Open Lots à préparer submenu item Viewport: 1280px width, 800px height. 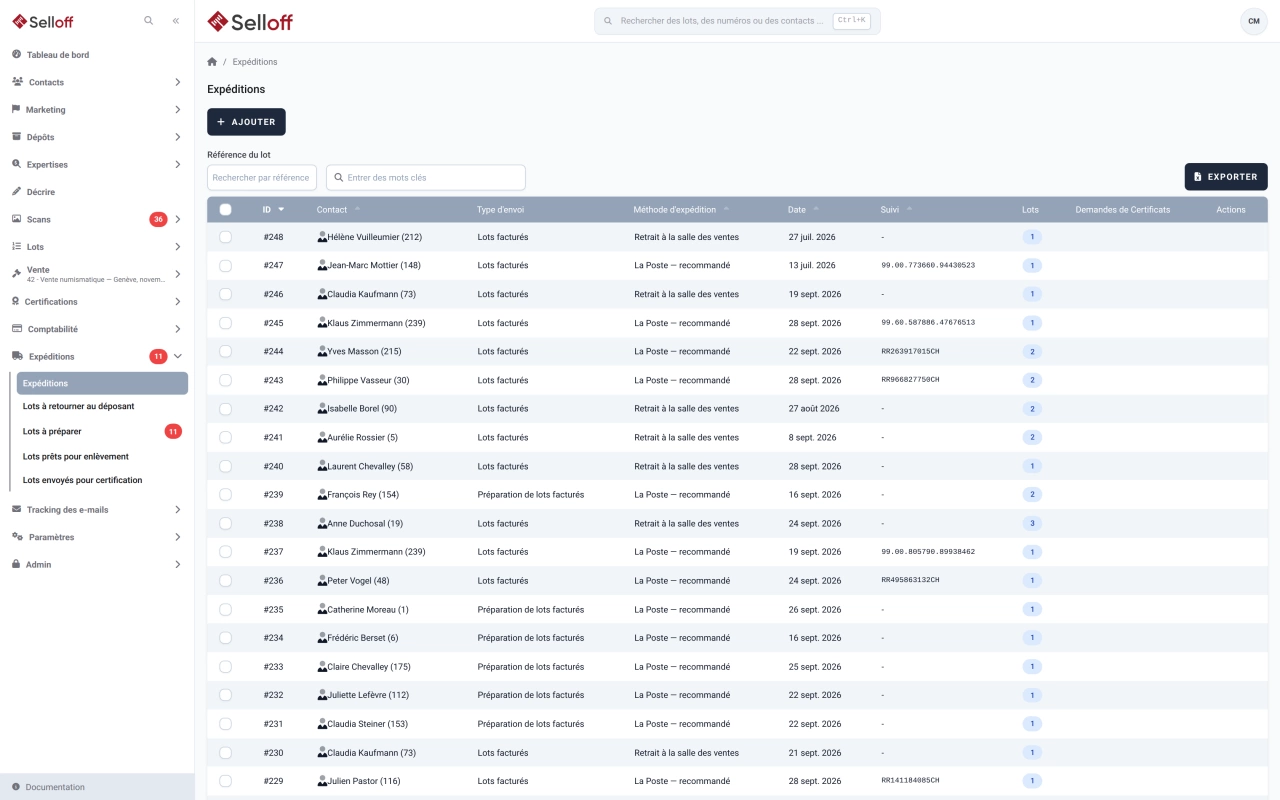point(102,431)
